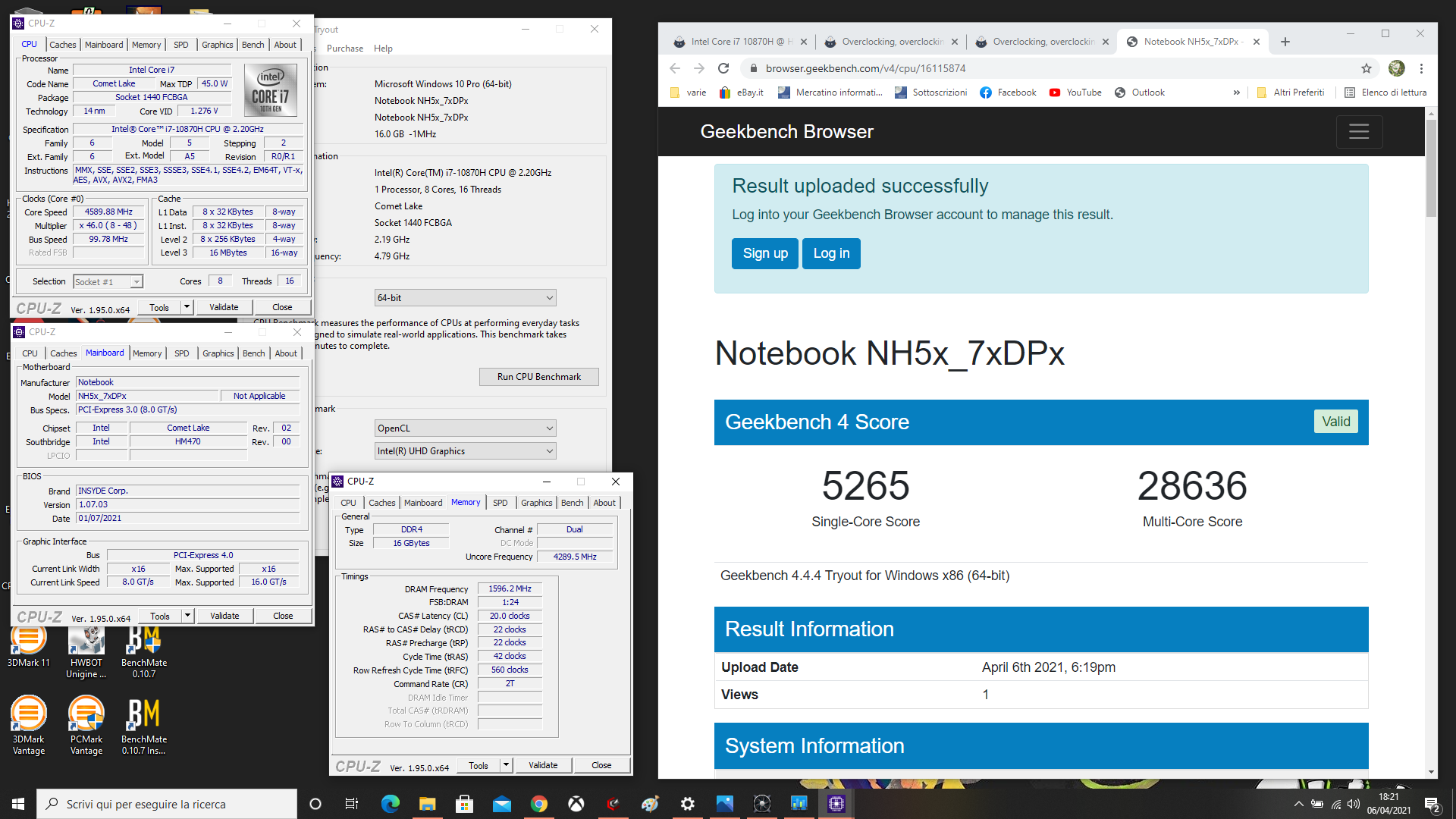The width and height of the screenshot is (1456, 819).
Task: Click the Windows taskbar search box
Action: tap(167, 804)
